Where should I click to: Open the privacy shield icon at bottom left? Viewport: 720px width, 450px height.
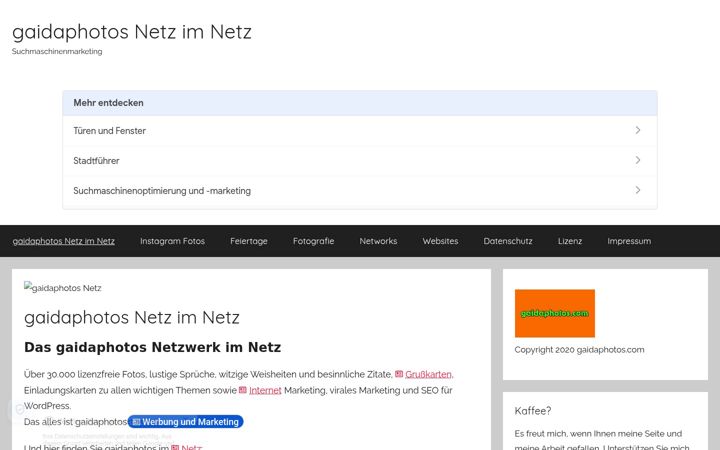[x=20, y=410]
